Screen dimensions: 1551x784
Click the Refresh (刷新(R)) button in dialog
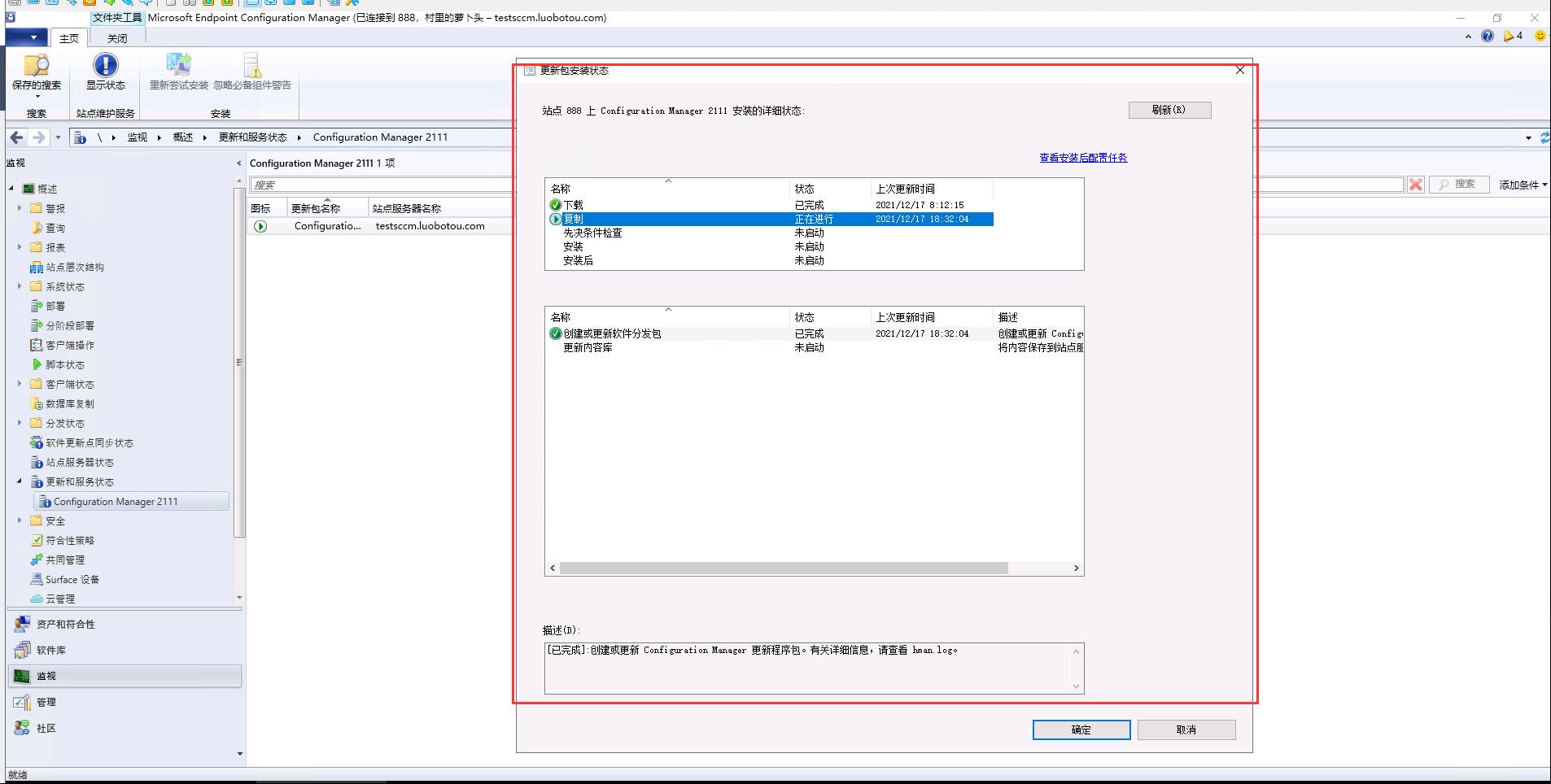coord(1169,110)
